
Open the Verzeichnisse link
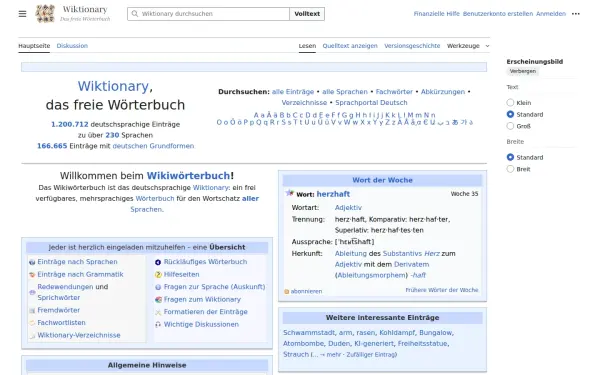[304, 103]
